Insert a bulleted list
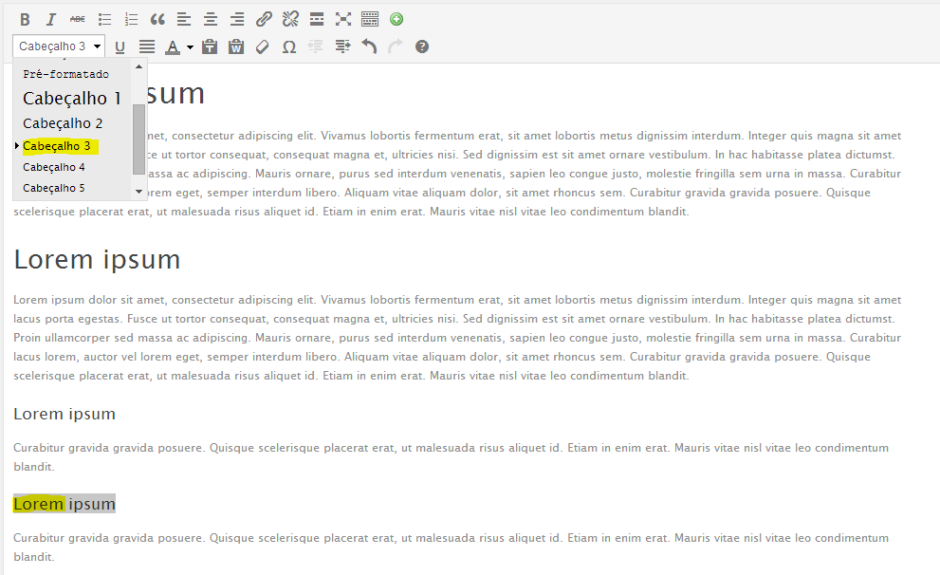This screenshot has height=575, width=940. pyautogui.click(x=105, y=19)
